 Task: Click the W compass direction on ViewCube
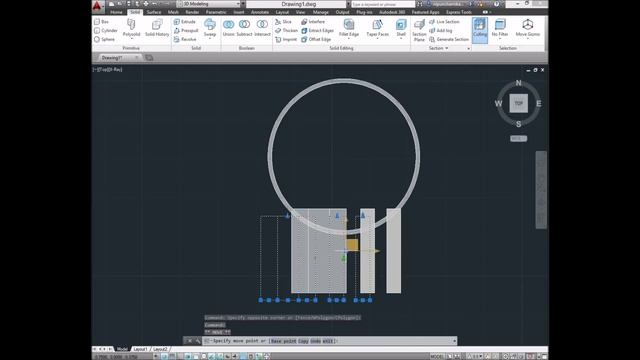tap(498, 103)
